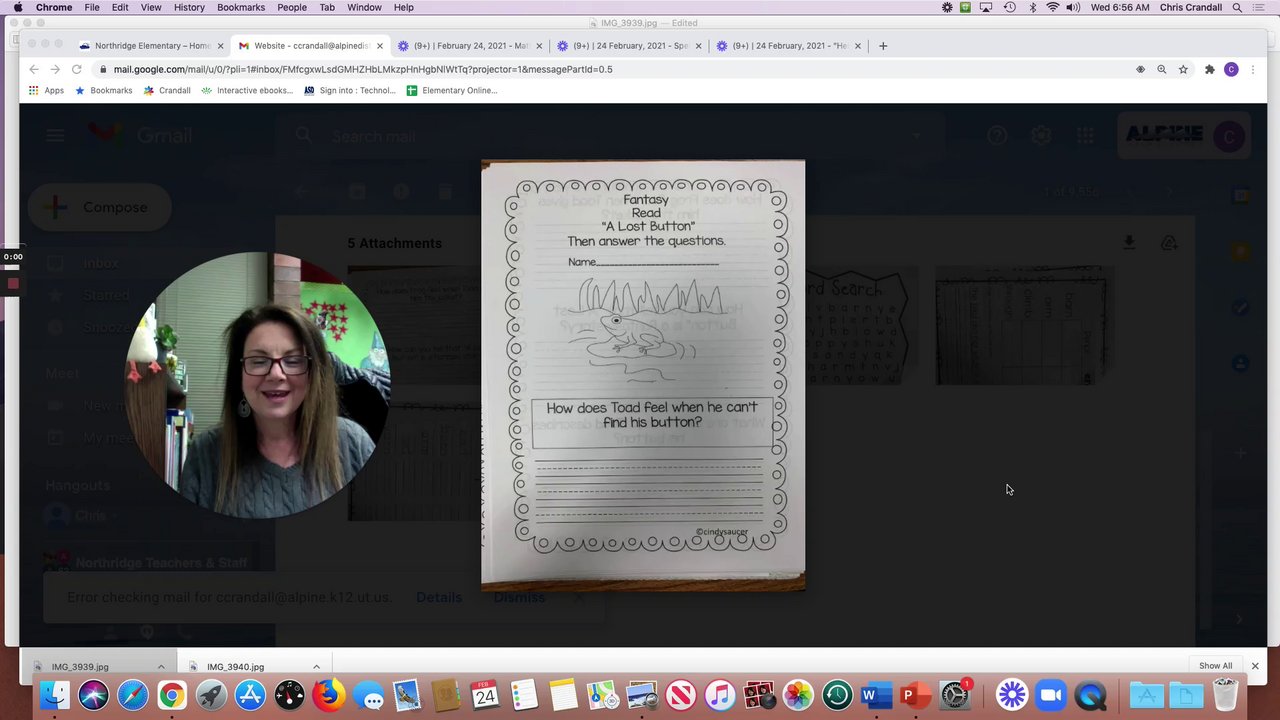Open Wi-Fi status menu

(1052, 7)
